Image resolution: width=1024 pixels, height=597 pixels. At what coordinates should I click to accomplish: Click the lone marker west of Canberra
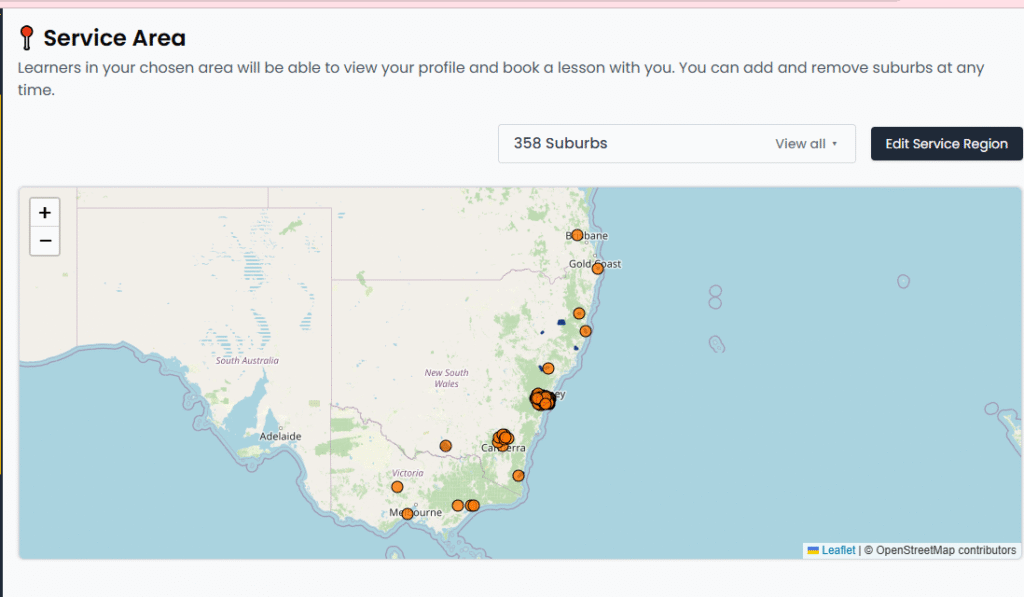[446, 446]
